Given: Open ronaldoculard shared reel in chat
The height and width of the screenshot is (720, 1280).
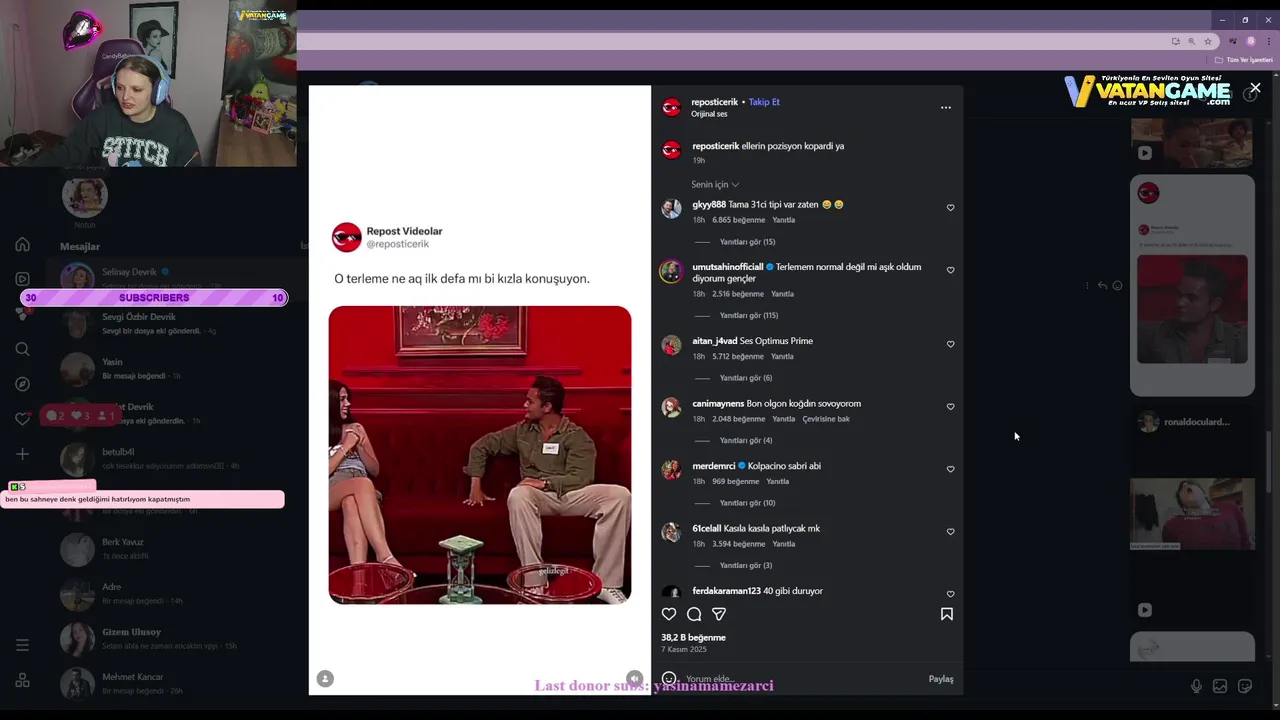Looking at the screenshot, I should point(1192,514).
